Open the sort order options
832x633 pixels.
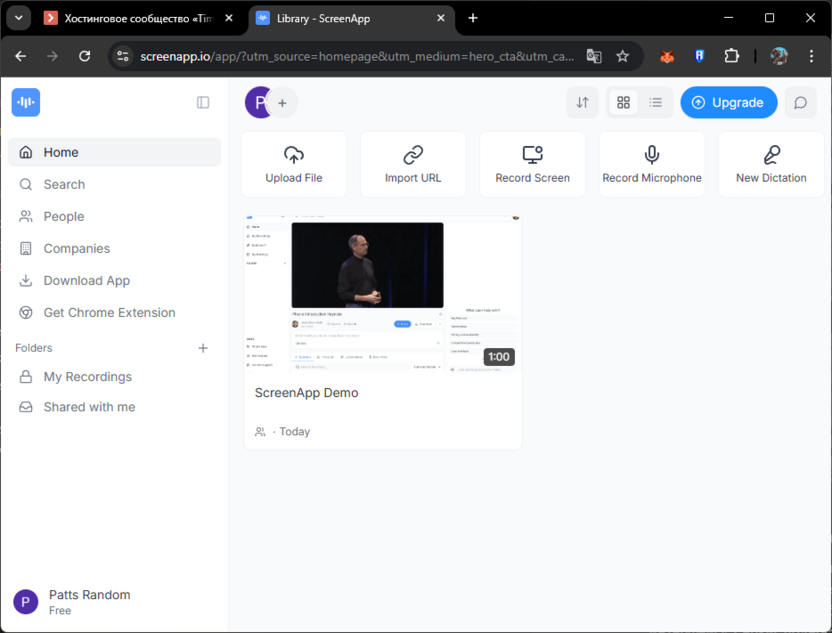point(582,102)
